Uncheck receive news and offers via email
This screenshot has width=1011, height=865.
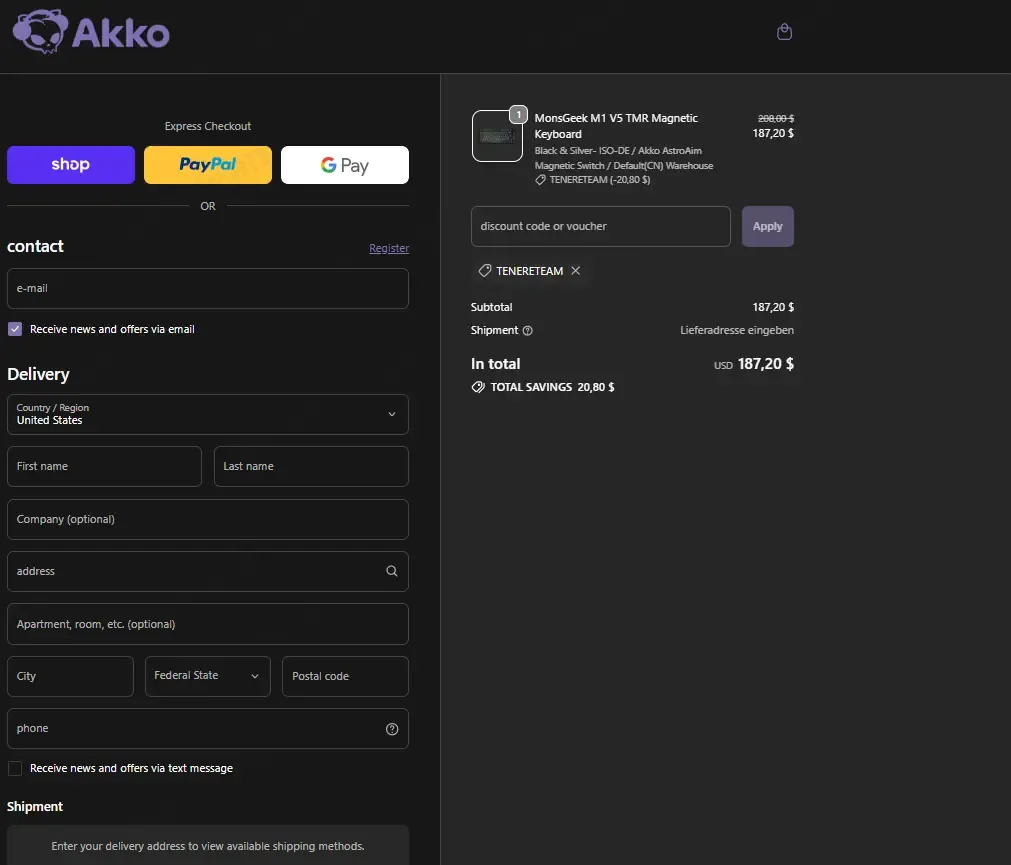[x=15, y=329]
